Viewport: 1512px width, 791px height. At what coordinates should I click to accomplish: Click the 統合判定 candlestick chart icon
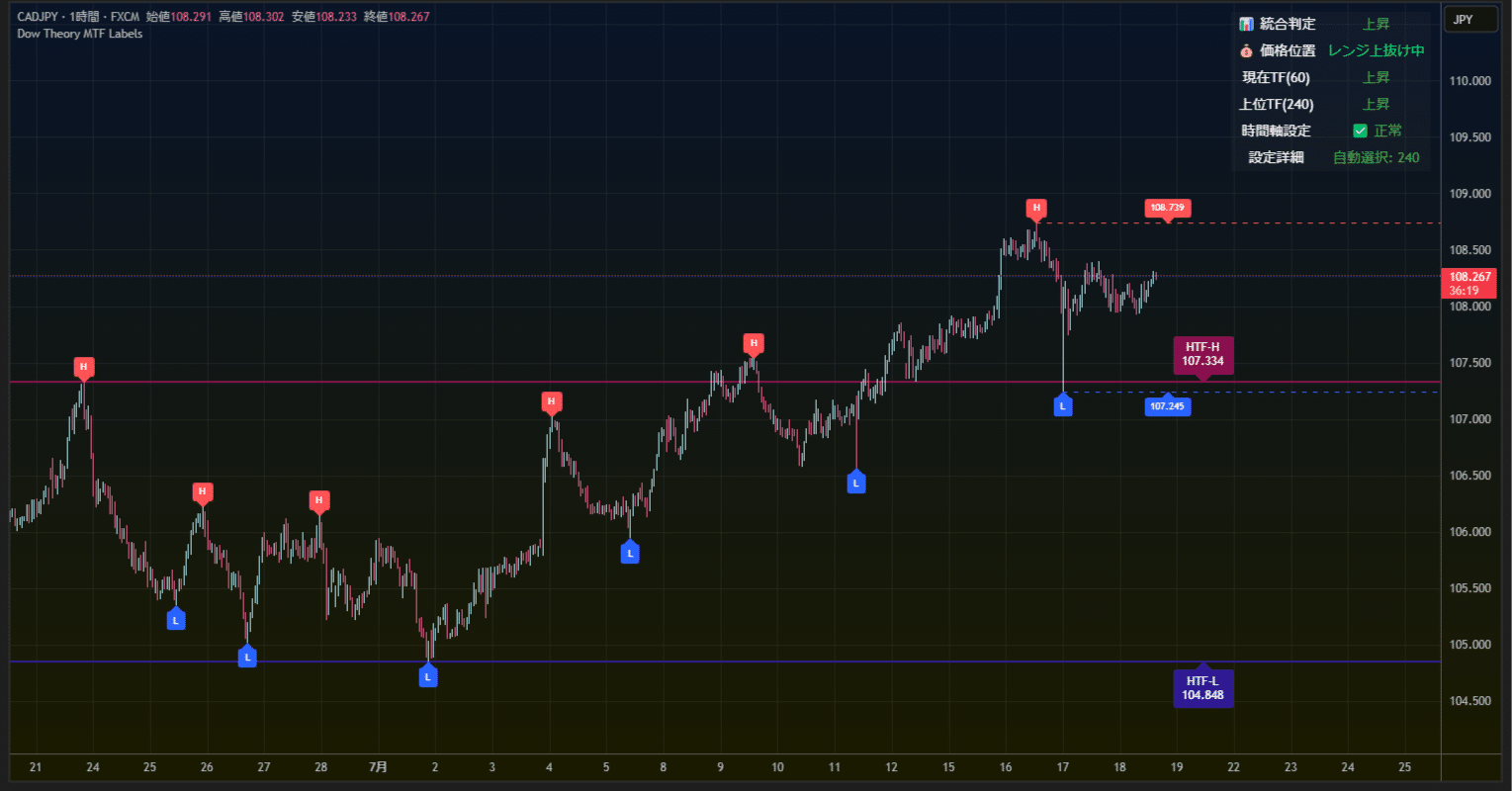click(x=1246, y=24)
